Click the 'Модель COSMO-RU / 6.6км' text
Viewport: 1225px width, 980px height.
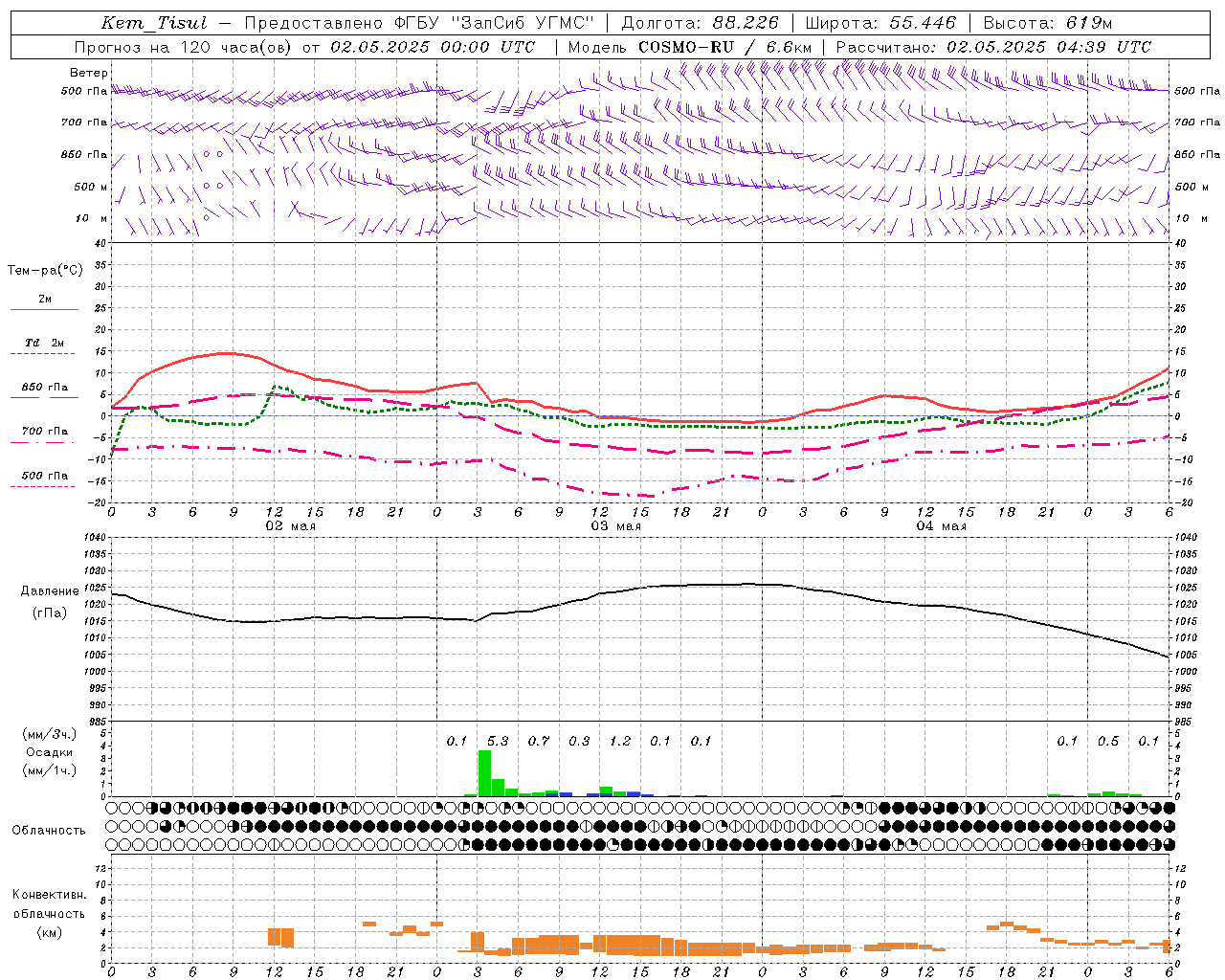click(690, 47)
